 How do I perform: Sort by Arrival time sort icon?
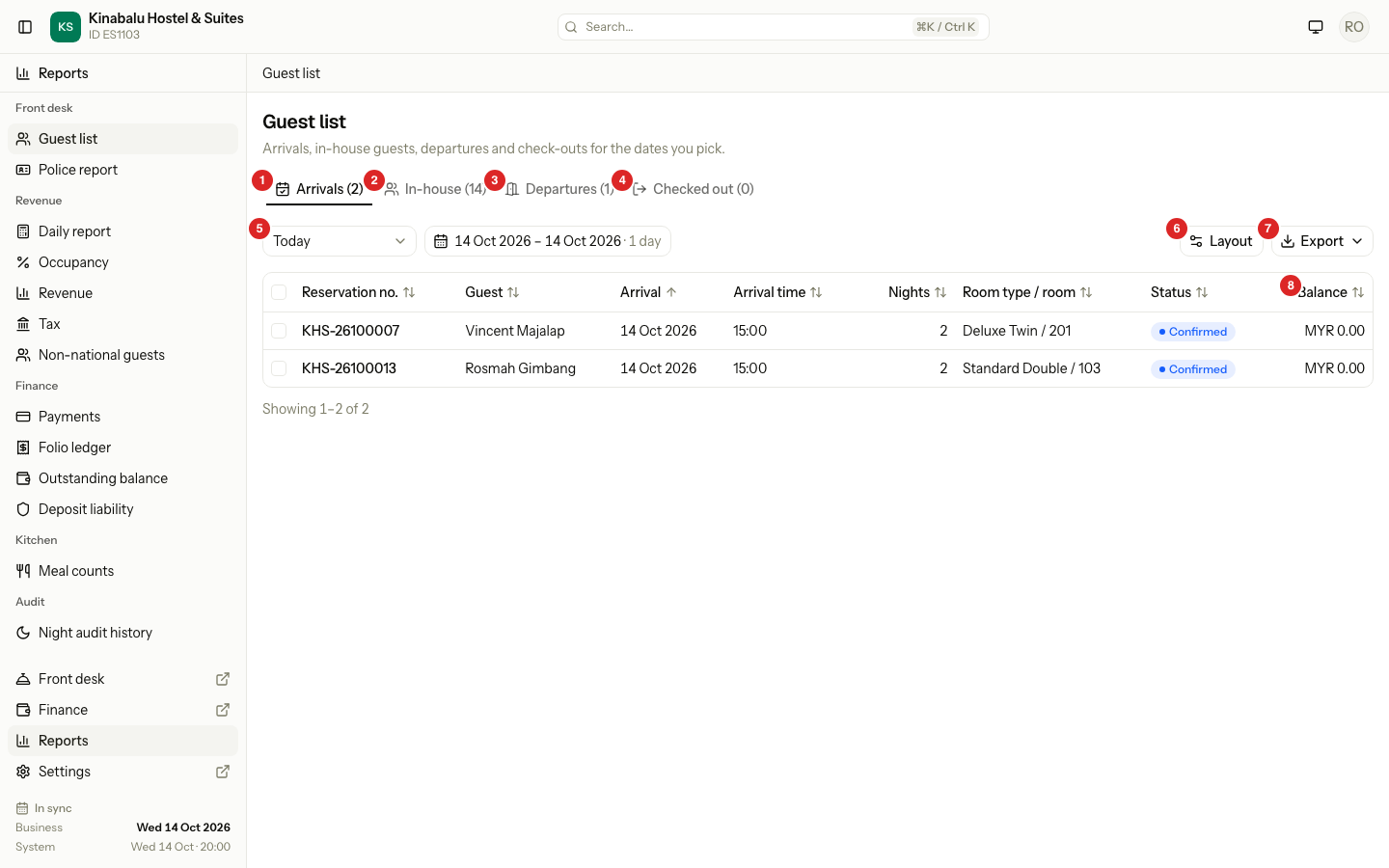pyautogui.click(x=816, y=292)
